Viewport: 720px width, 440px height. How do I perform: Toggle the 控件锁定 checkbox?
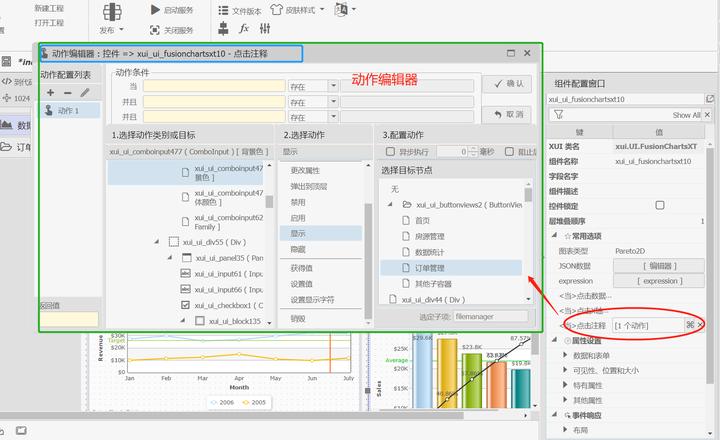pos(659,205)
